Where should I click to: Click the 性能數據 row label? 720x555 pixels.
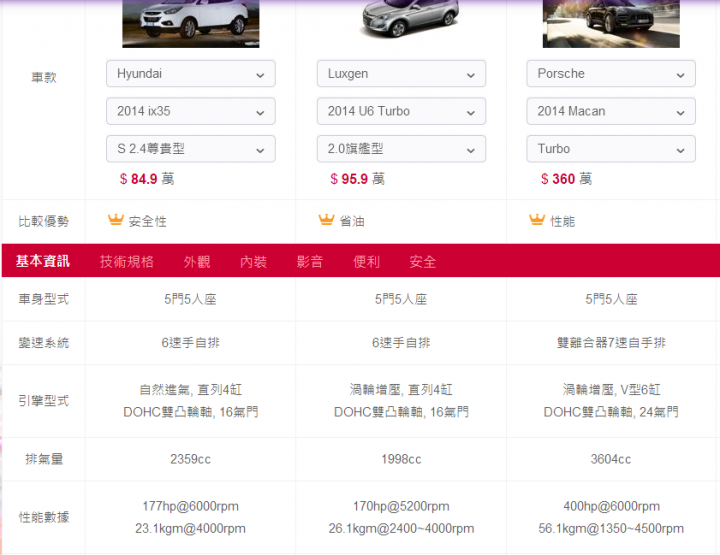pos(44,517)
